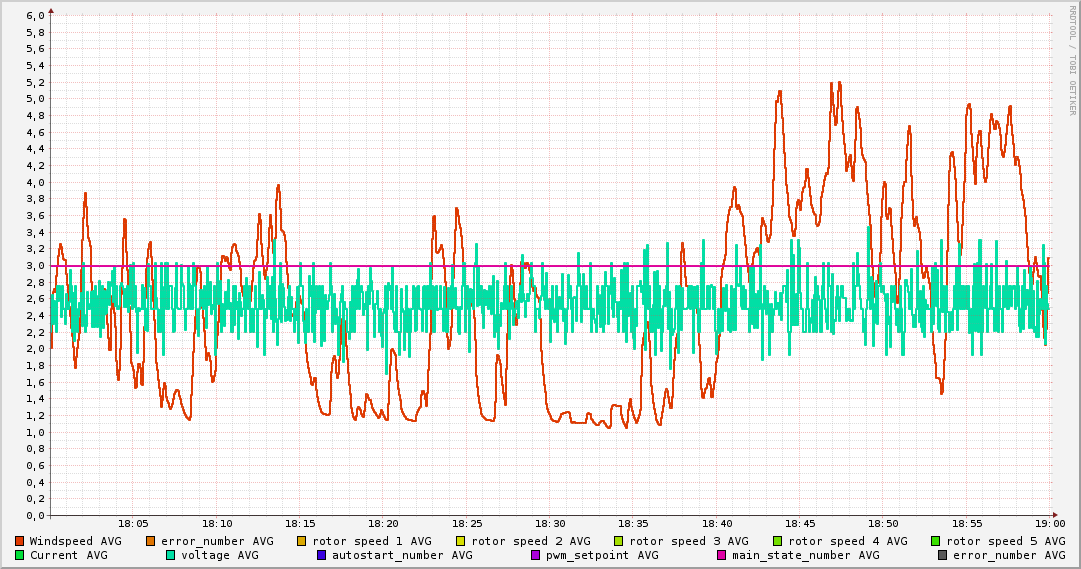Select the rotor speed 2 AVG legend label
The image size is (1081, 569).
(x=530, y=541)
